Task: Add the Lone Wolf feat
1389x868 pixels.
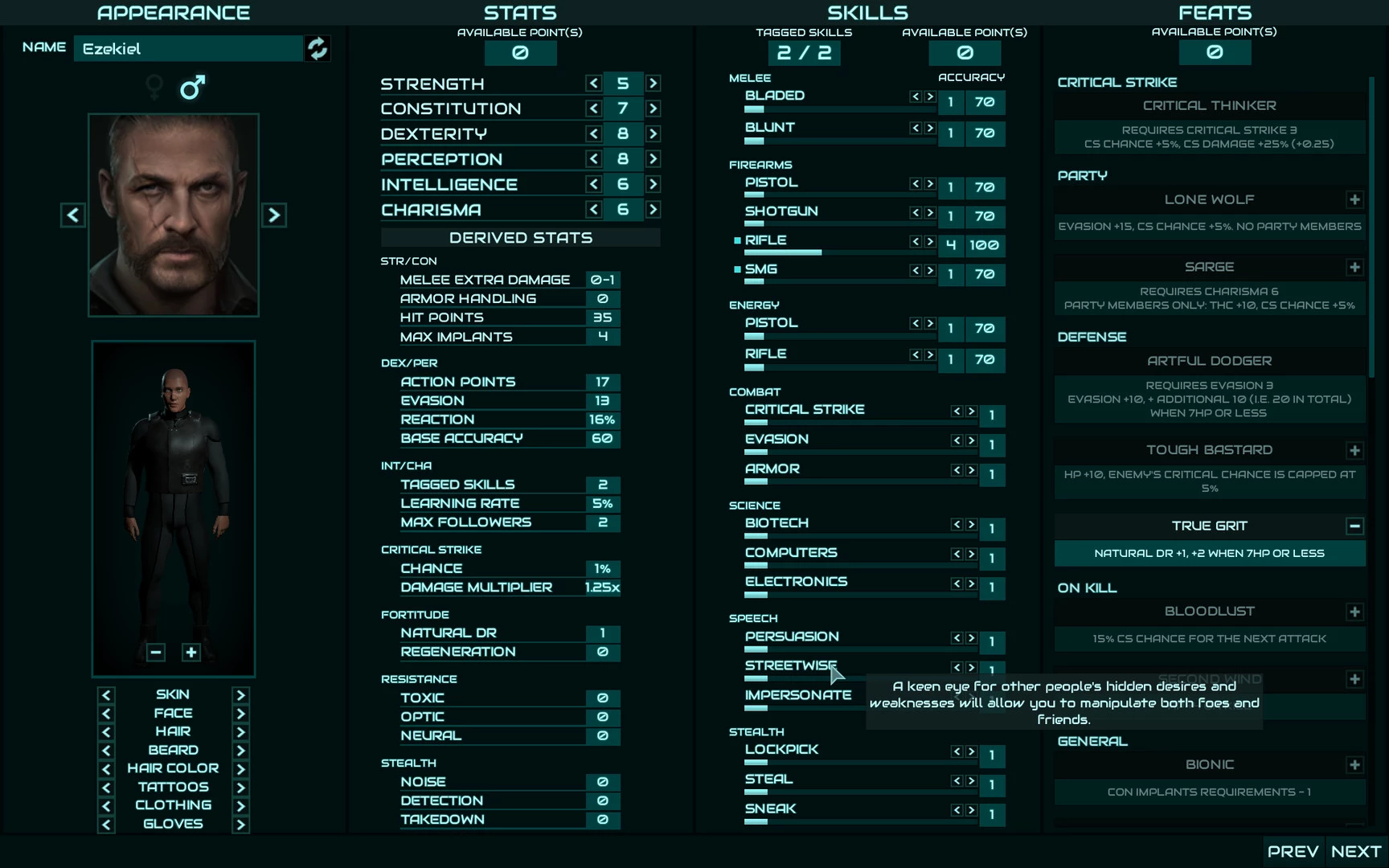Action: coord(1354,199)
